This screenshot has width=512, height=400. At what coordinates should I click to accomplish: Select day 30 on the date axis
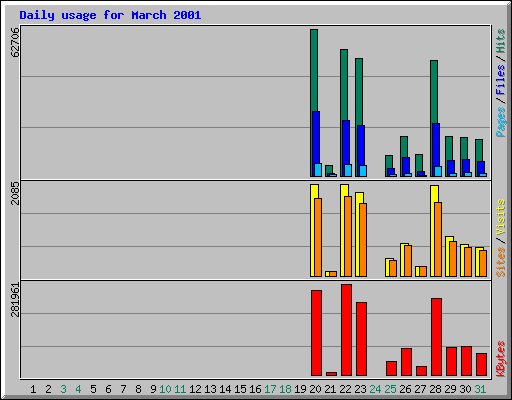(465, 389)
